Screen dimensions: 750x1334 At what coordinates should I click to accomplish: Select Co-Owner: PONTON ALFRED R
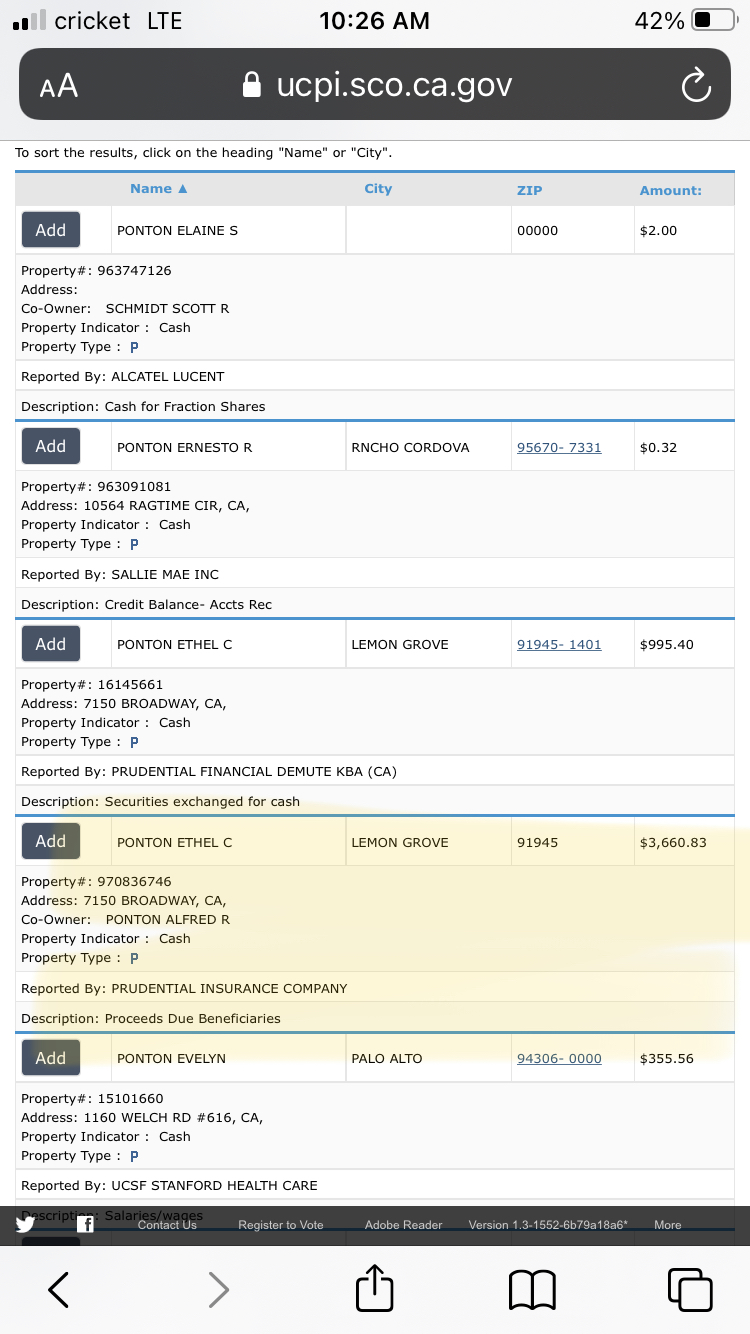(x=125, y=920)
